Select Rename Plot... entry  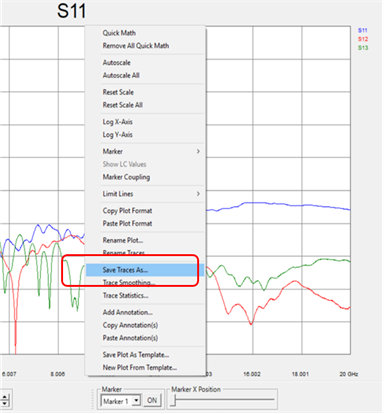pos(145,240)
